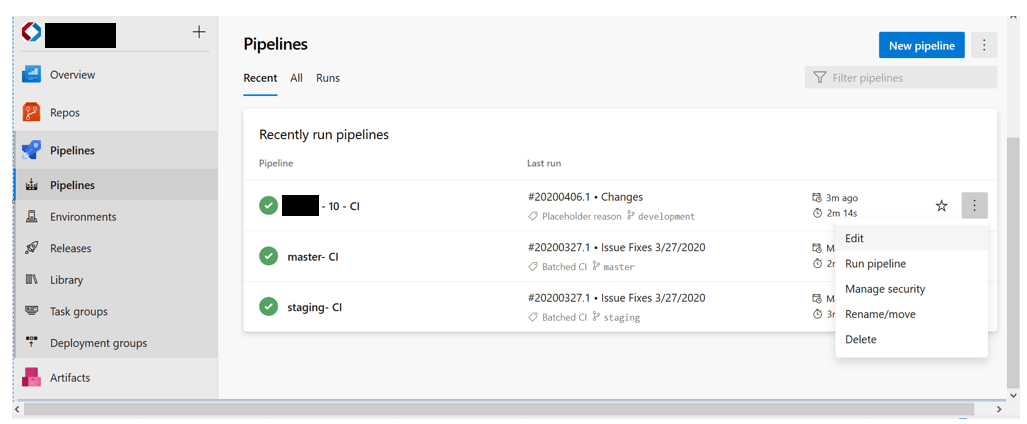Select Edit from the context menu

(854, 238)
